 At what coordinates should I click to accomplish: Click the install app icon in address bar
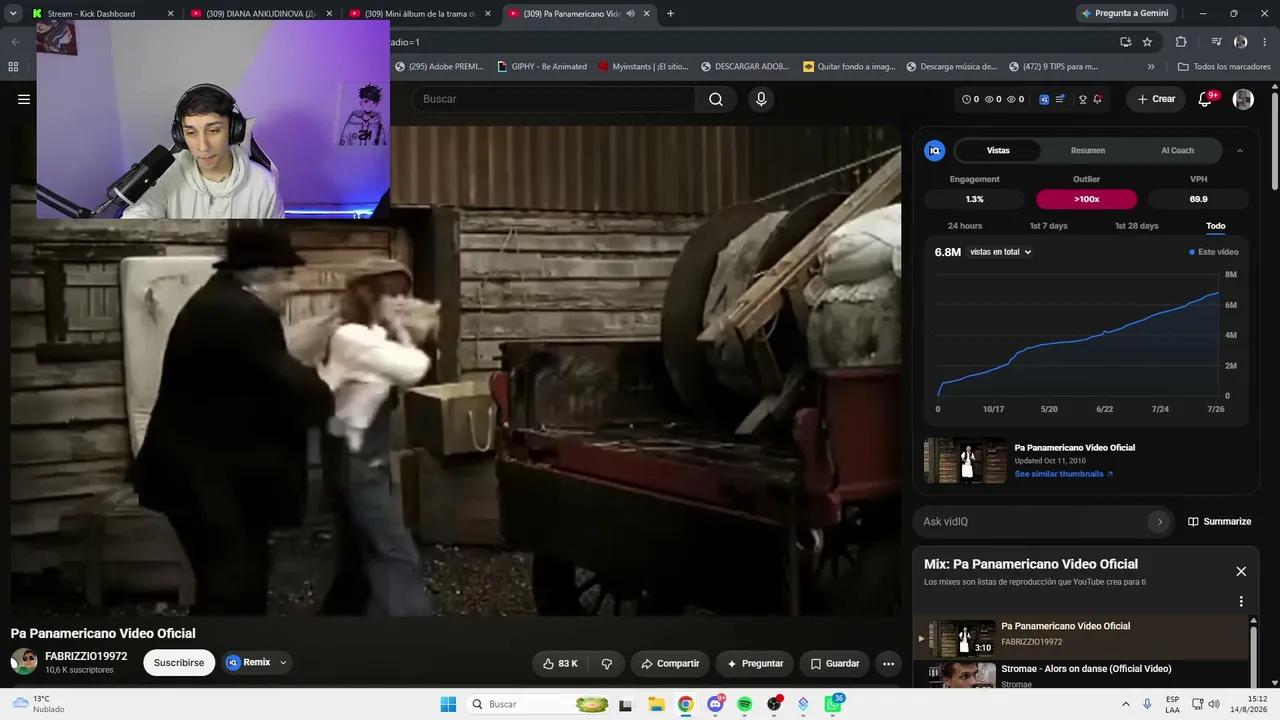[1125, 42]
